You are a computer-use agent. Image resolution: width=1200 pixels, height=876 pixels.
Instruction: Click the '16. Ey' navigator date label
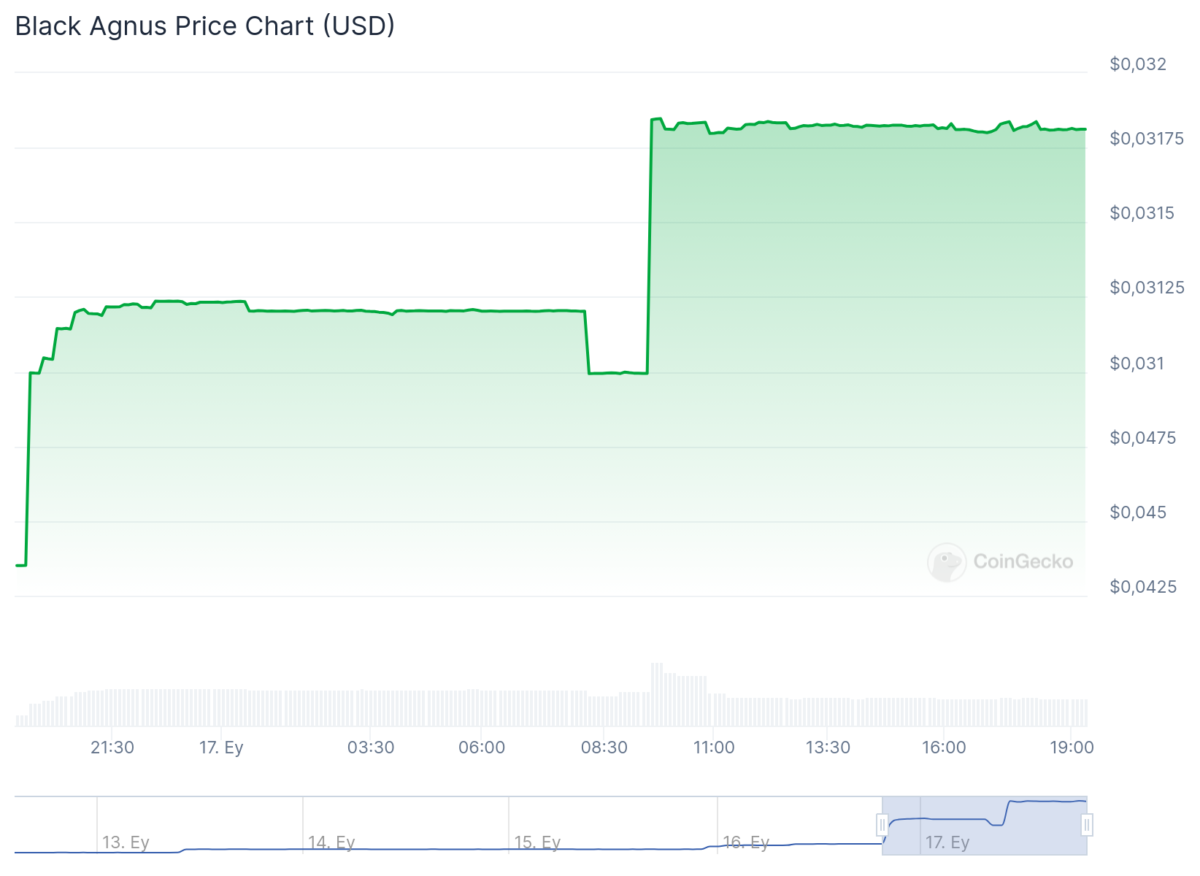(745, 843)
